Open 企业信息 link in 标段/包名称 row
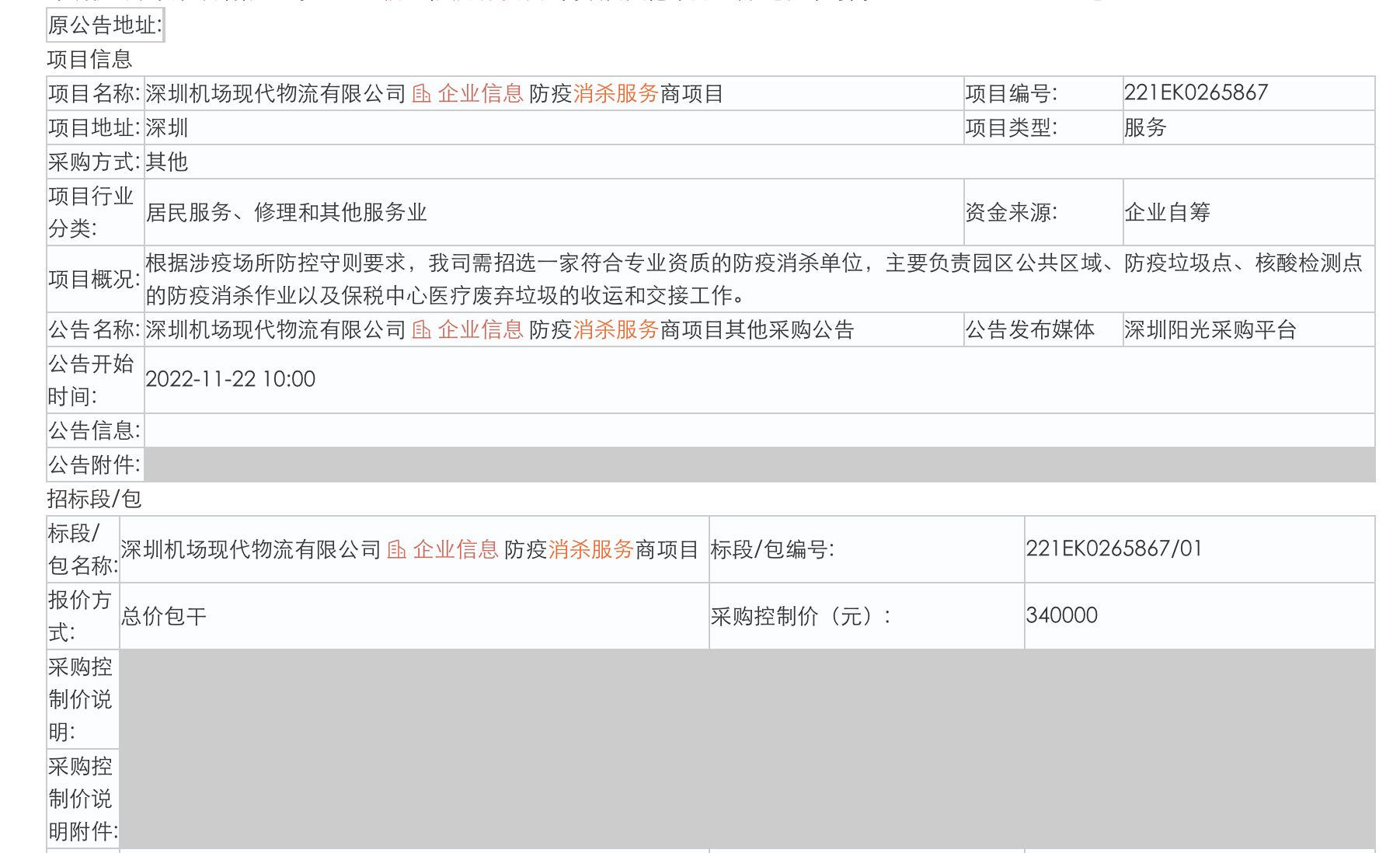The width and height of the screenshot is (1400, 853). click(x=455, y=550)
